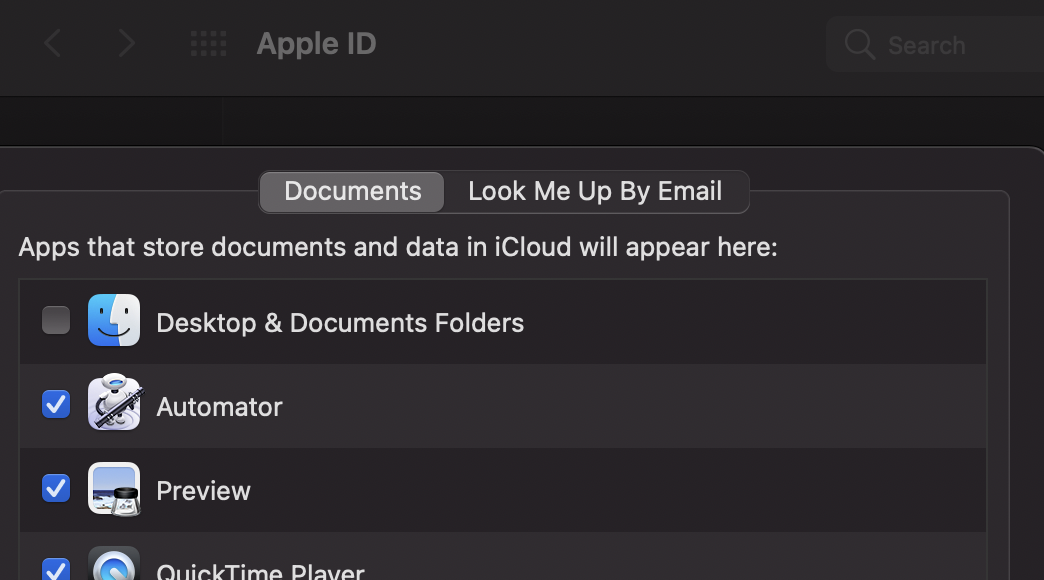Show all preferences grid icon
1044x580 pixels.
(x=208, y=43)
